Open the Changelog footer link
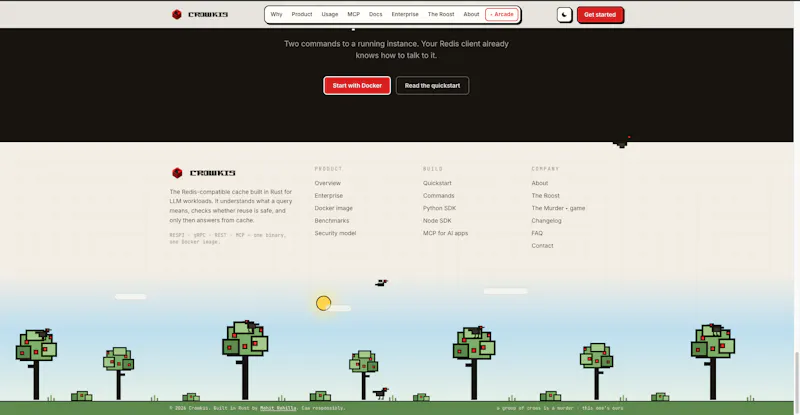This screenshot has width=800, height=415. [546, 221]
